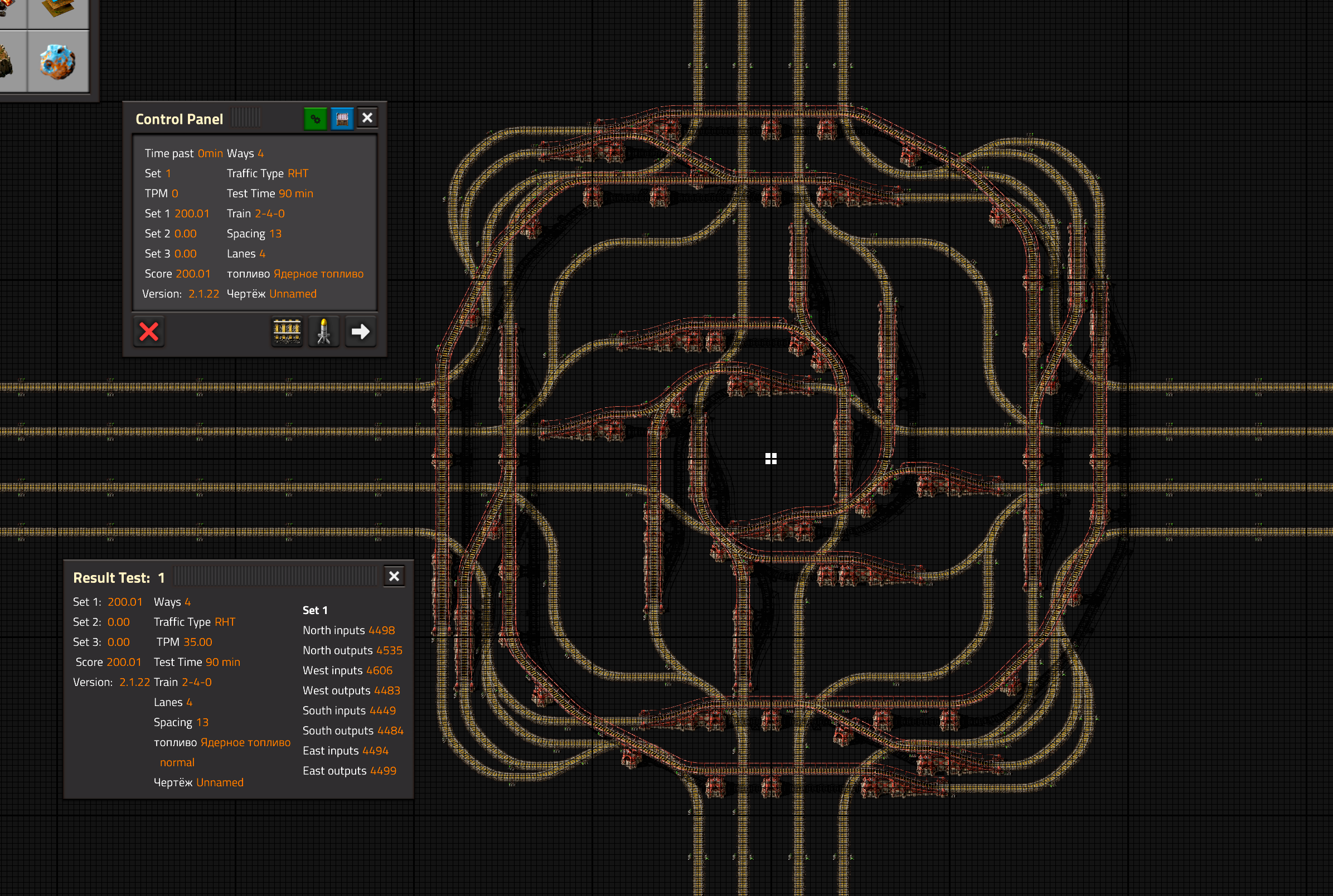Click the Score 200.01 value in Control Panel
Viewport: 1333px width, 896px height.
[x=193, y=274]
